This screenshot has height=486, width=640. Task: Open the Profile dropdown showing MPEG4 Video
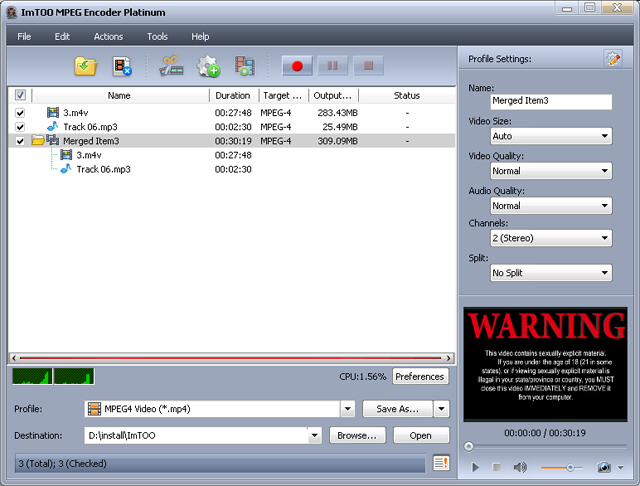coord(220,409)
